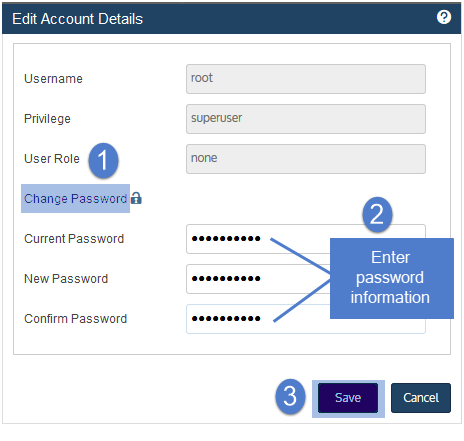This screenshot has height=441, width=464.
Task: Click the User Role label
Action: point(52,159)
